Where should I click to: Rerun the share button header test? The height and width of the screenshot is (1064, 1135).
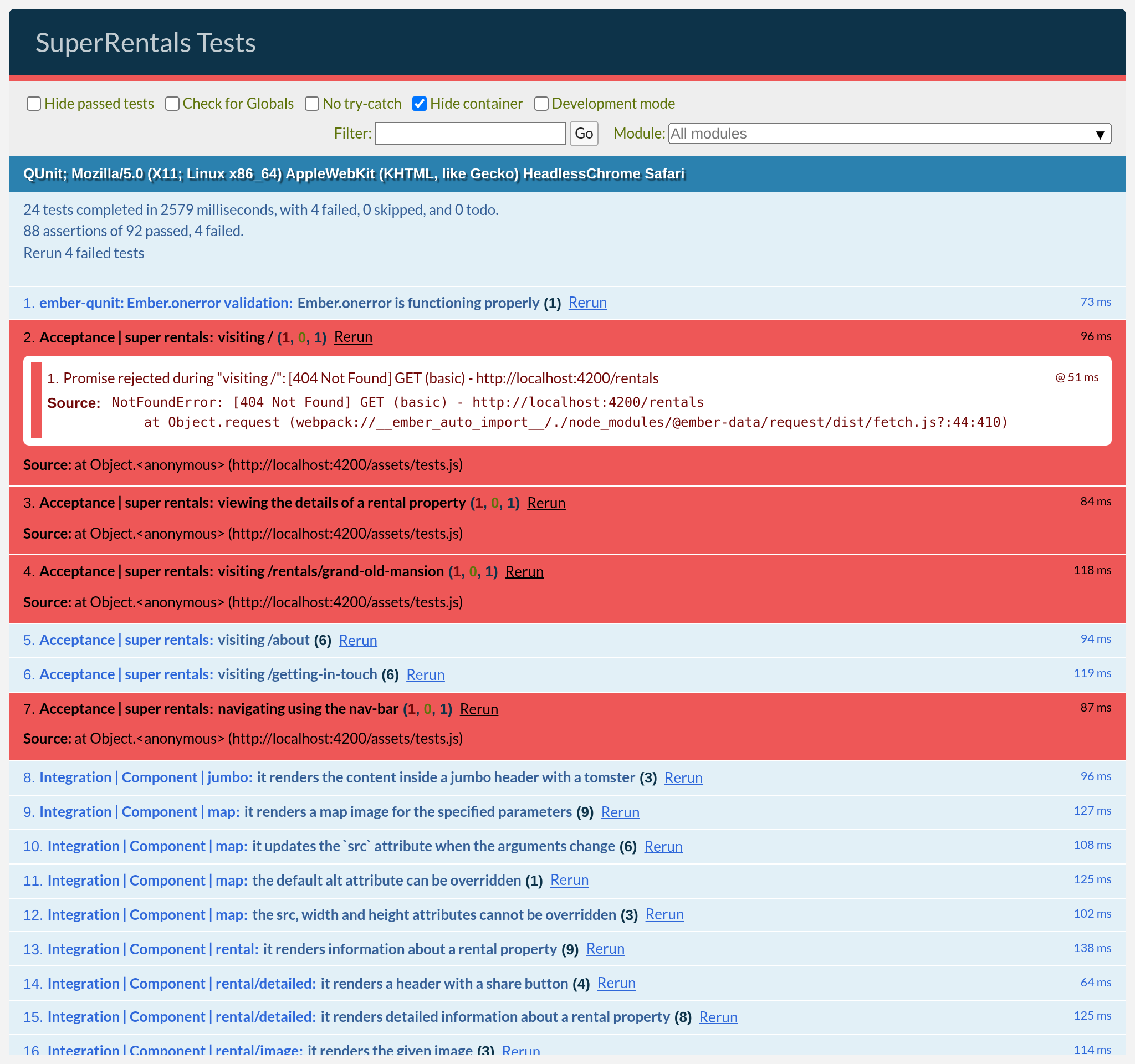[x=616, y=983]
